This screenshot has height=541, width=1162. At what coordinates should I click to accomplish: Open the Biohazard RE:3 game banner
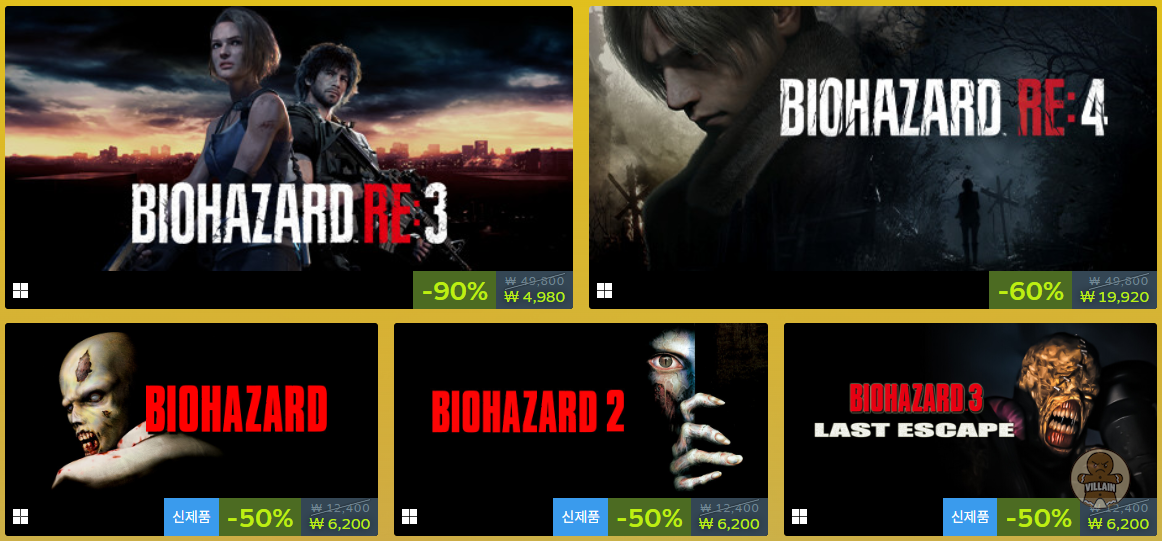[289, 139]
